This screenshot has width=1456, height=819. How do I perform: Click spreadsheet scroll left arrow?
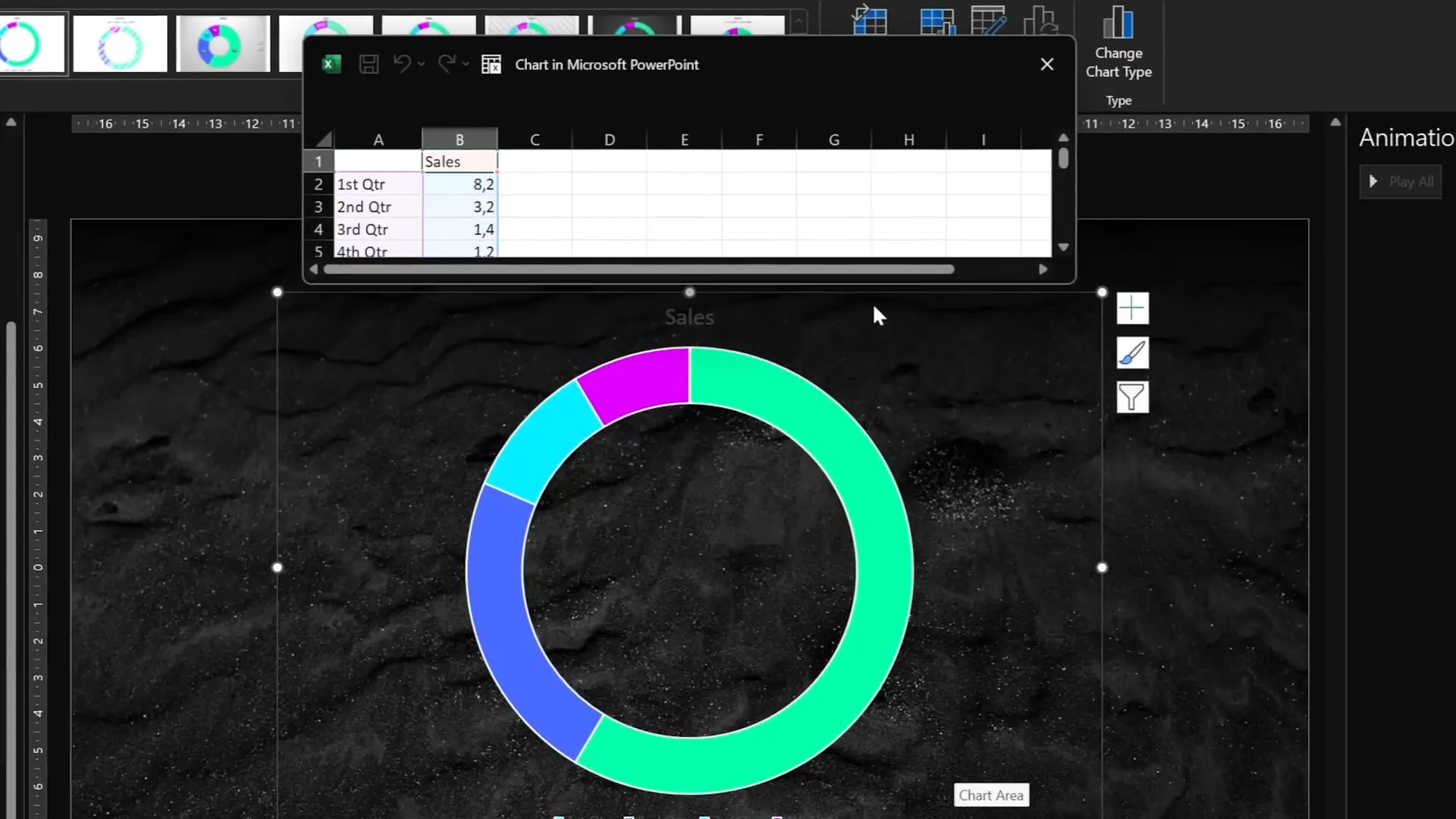pos(314,269)
